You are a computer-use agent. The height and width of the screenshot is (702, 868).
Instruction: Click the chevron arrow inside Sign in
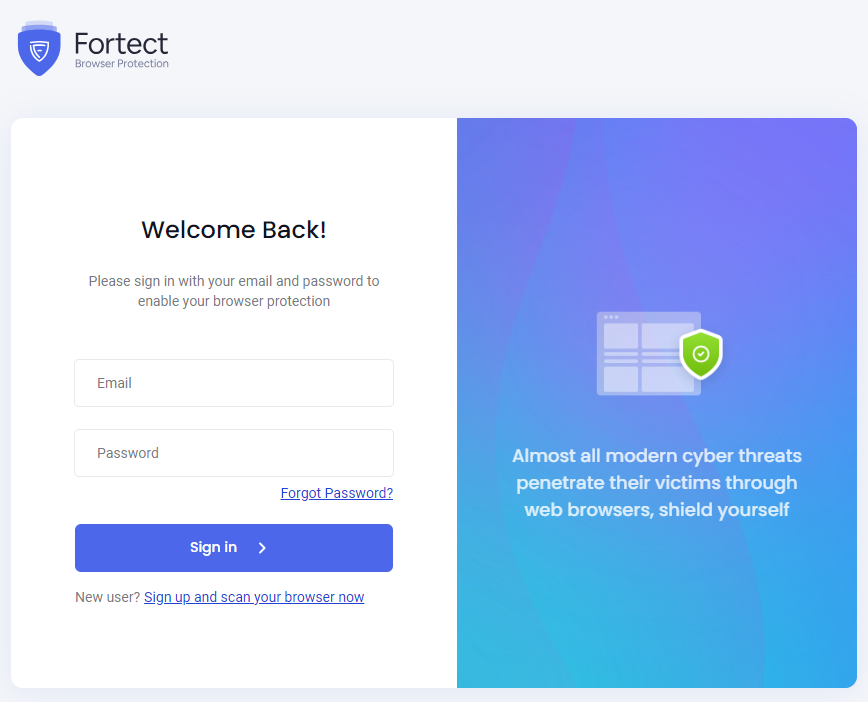click(x=262, y=548)
